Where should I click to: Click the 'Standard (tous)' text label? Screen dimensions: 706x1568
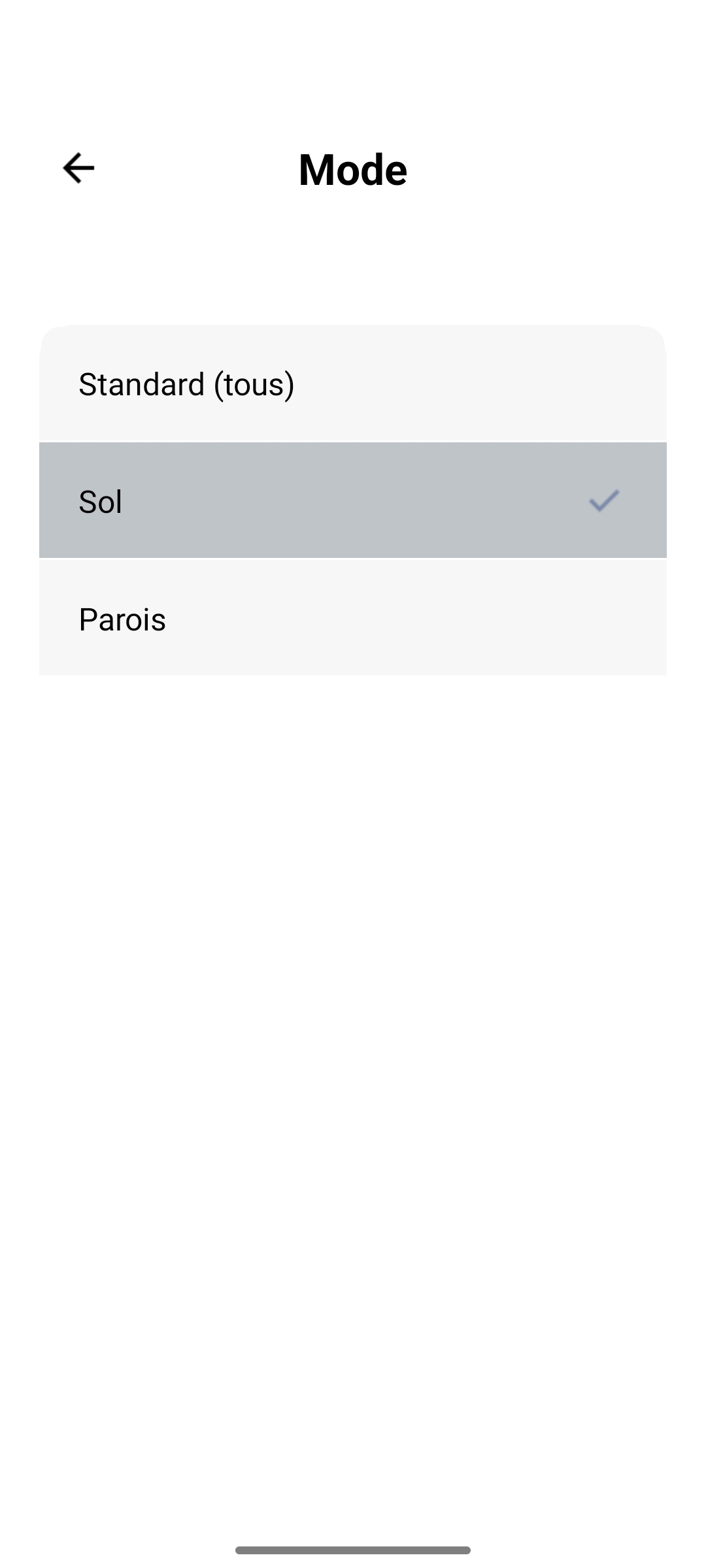186,384
